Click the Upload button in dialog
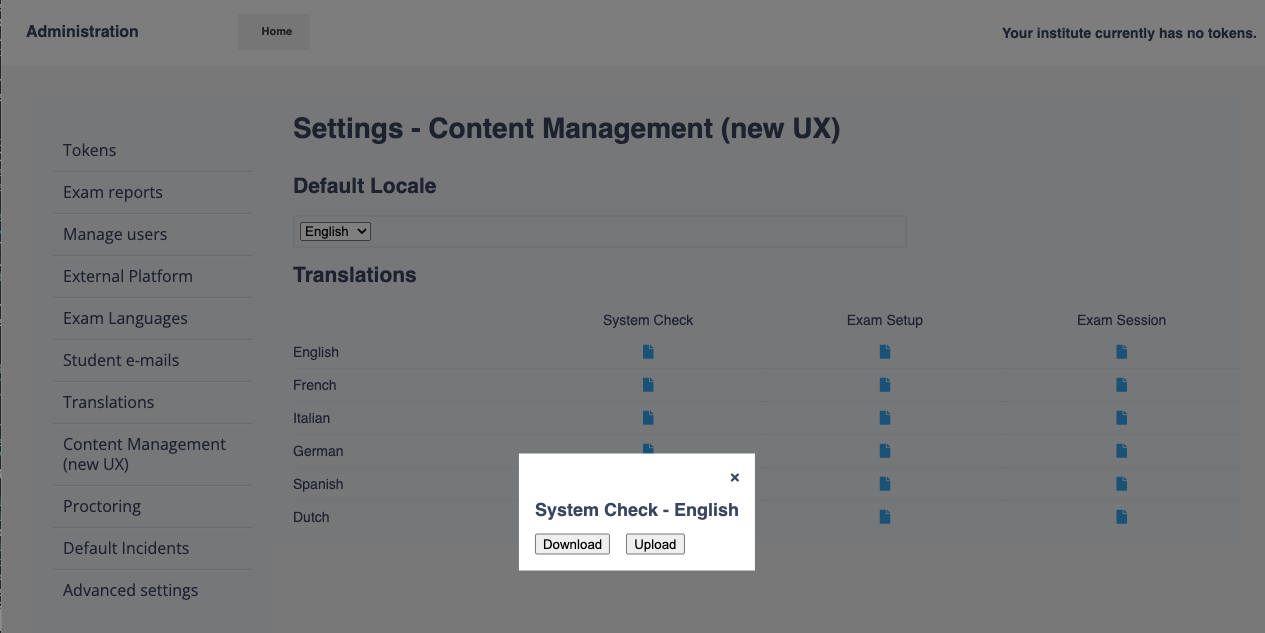This screenshot has width=1265, height=633. [x=655, y=544]
